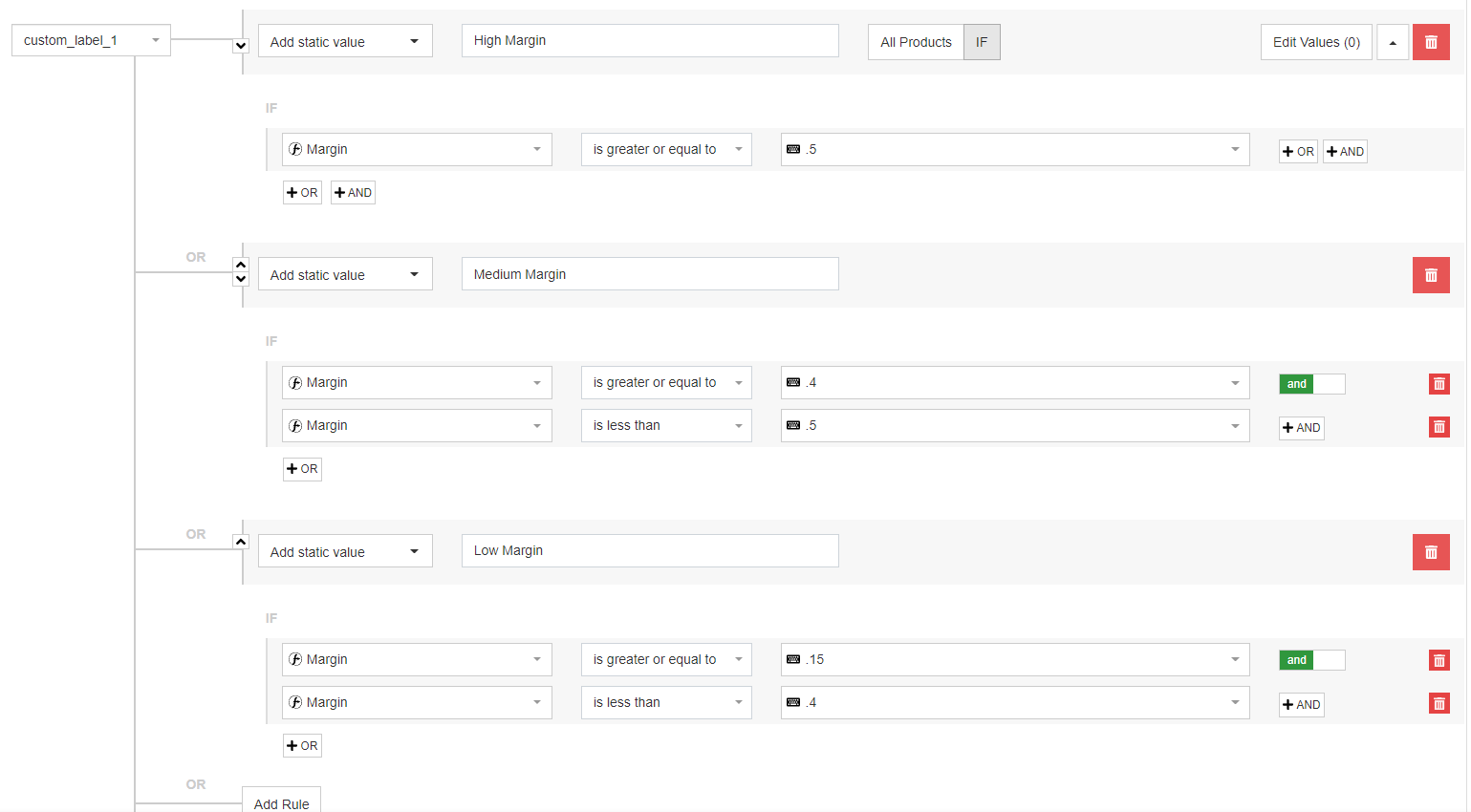1471x812 pixels.
Task: Add an OR group below Medium Margin conditions
Action: click(x=302, y=469)
